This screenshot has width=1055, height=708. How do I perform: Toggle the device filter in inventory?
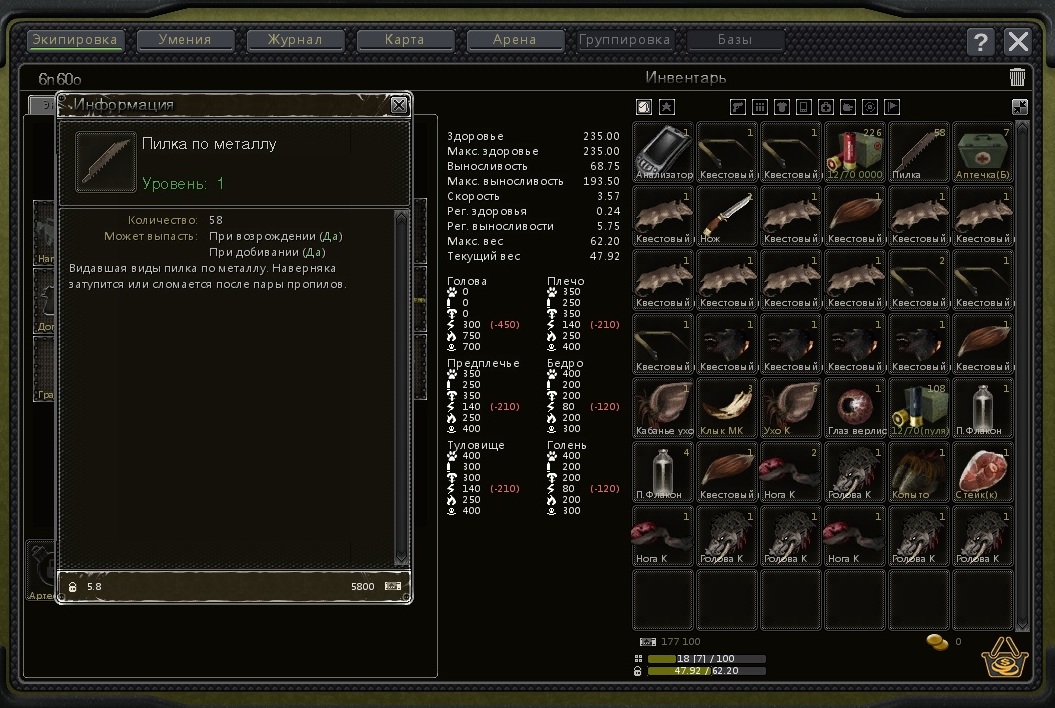tap(804, 107)
